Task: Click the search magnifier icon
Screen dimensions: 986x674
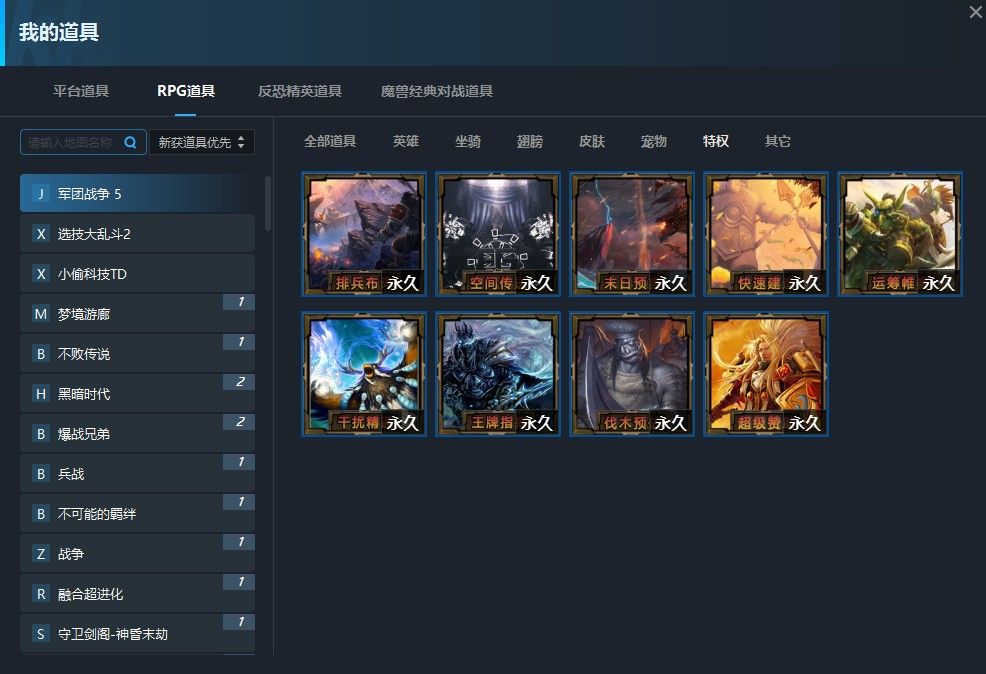Action: (130, 143)
